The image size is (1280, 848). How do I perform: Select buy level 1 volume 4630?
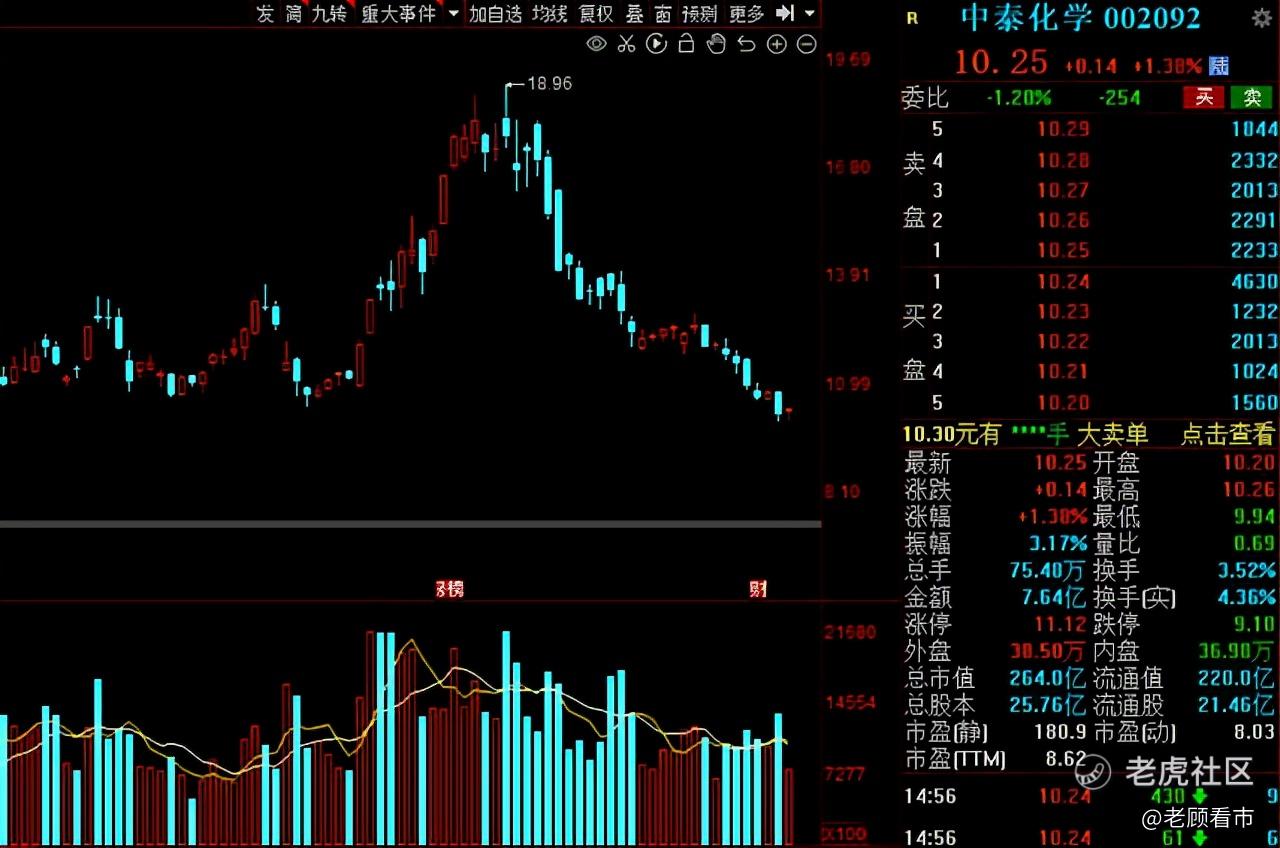[x=1255, y=281]
